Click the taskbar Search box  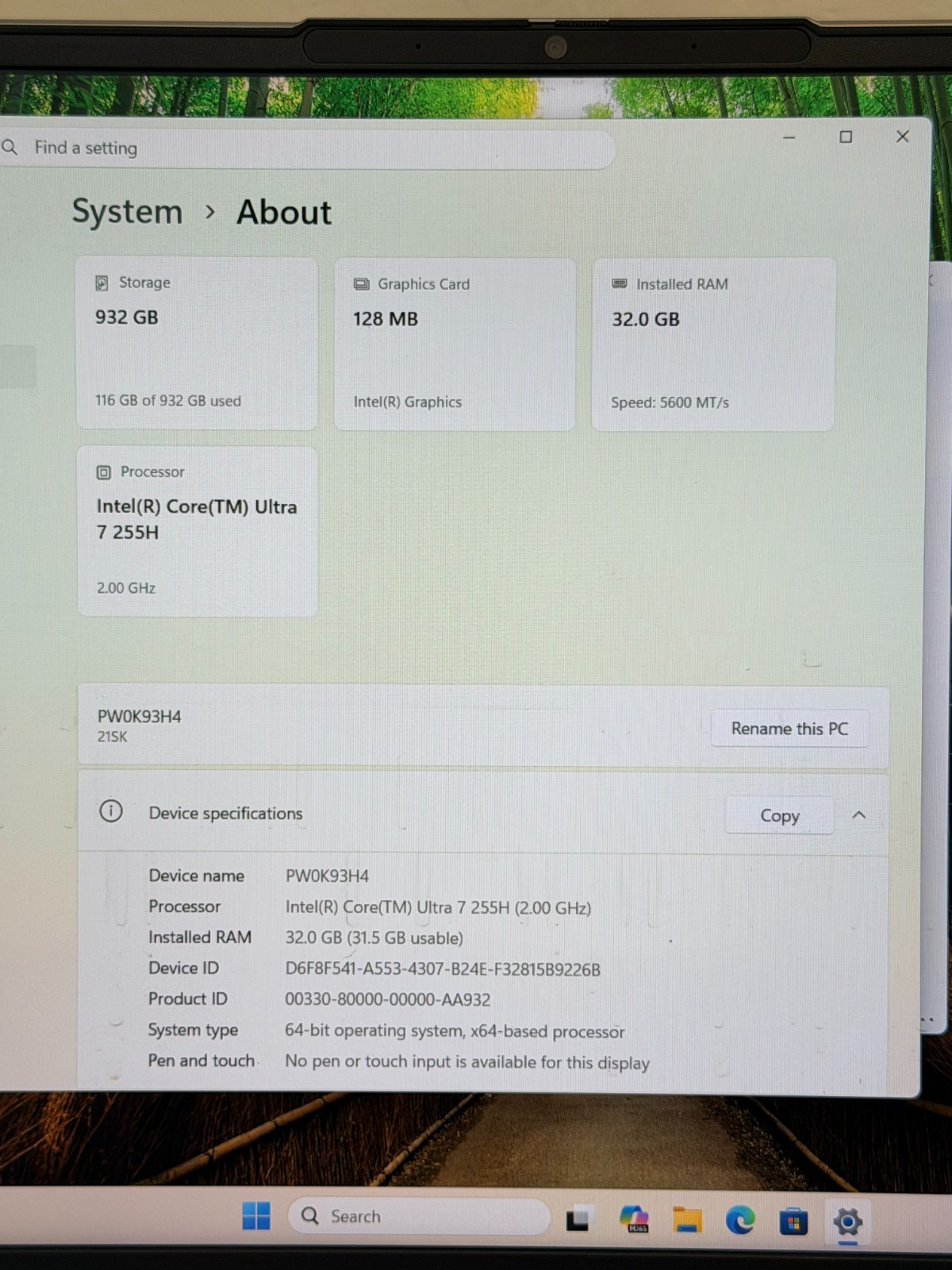click(x=420, y=1216)
